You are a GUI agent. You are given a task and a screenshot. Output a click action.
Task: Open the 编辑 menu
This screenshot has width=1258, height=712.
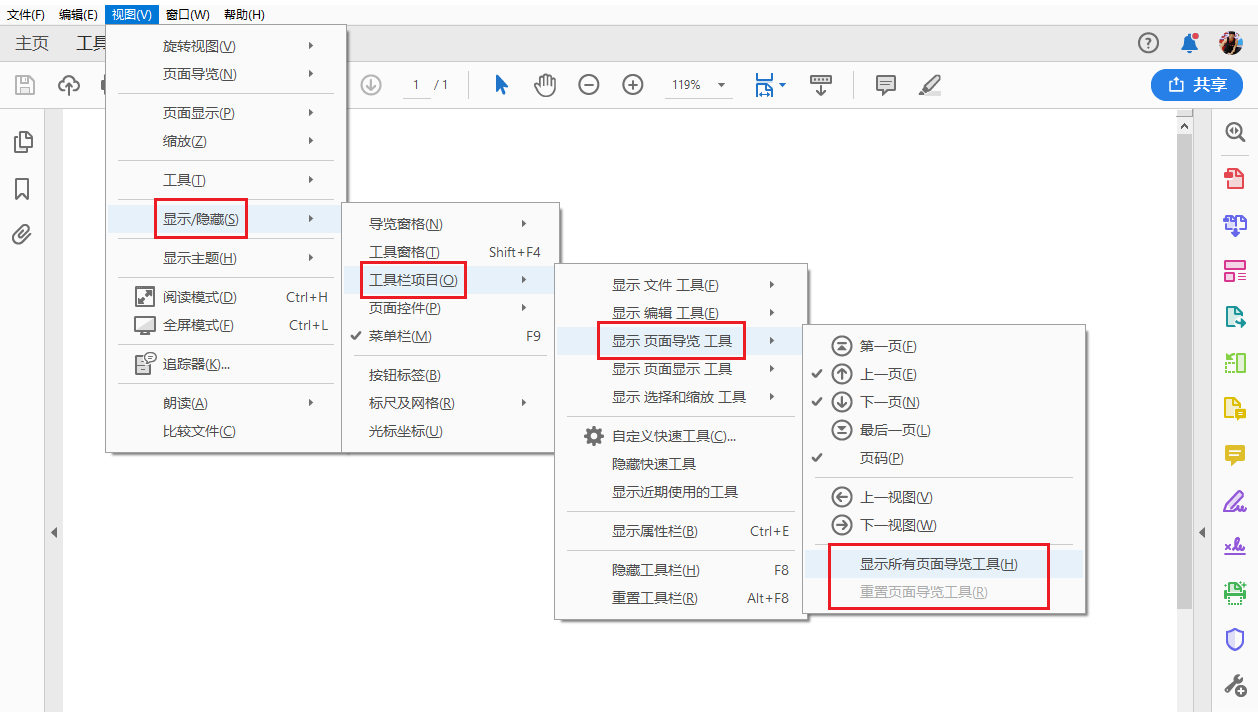point(78,14)
